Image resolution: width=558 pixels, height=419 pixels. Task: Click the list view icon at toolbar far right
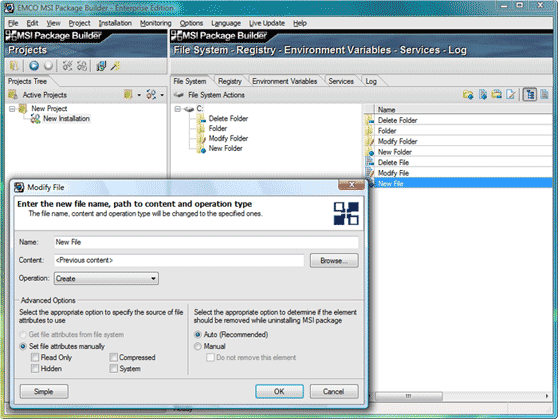(544, 95)
